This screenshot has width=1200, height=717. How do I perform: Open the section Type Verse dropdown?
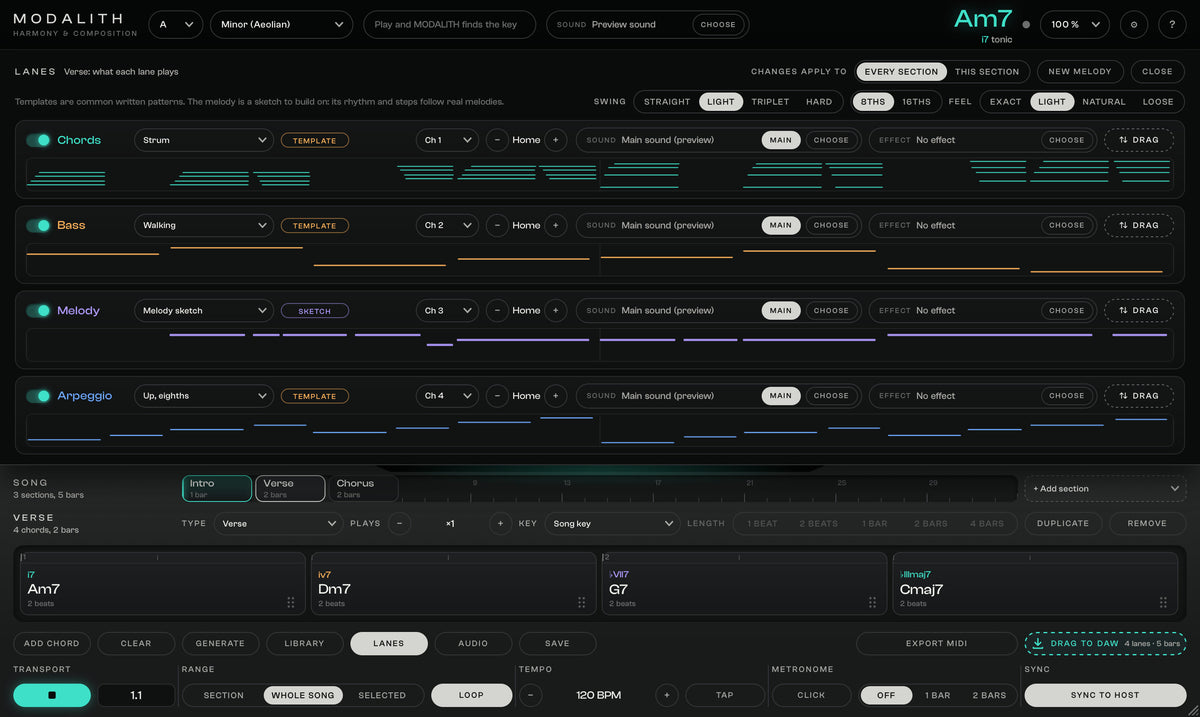[278, 523]
